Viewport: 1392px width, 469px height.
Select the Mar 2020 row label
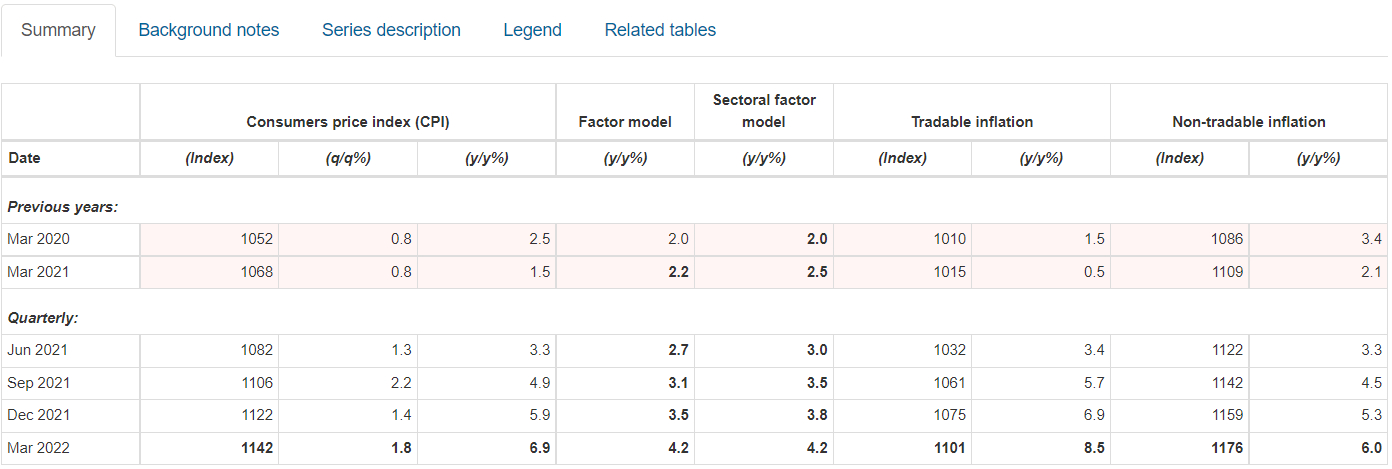pos(38,239)
